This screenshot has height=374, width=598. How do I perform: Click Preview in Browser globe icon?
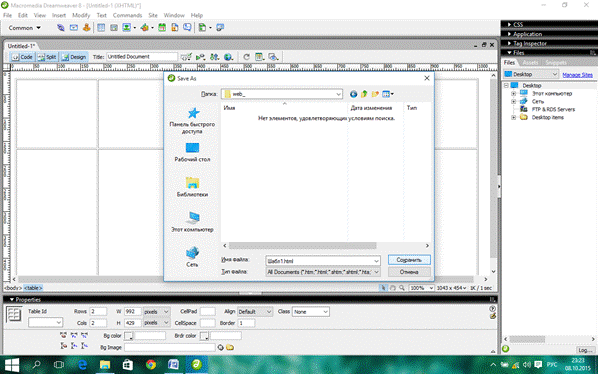(228, 57)
